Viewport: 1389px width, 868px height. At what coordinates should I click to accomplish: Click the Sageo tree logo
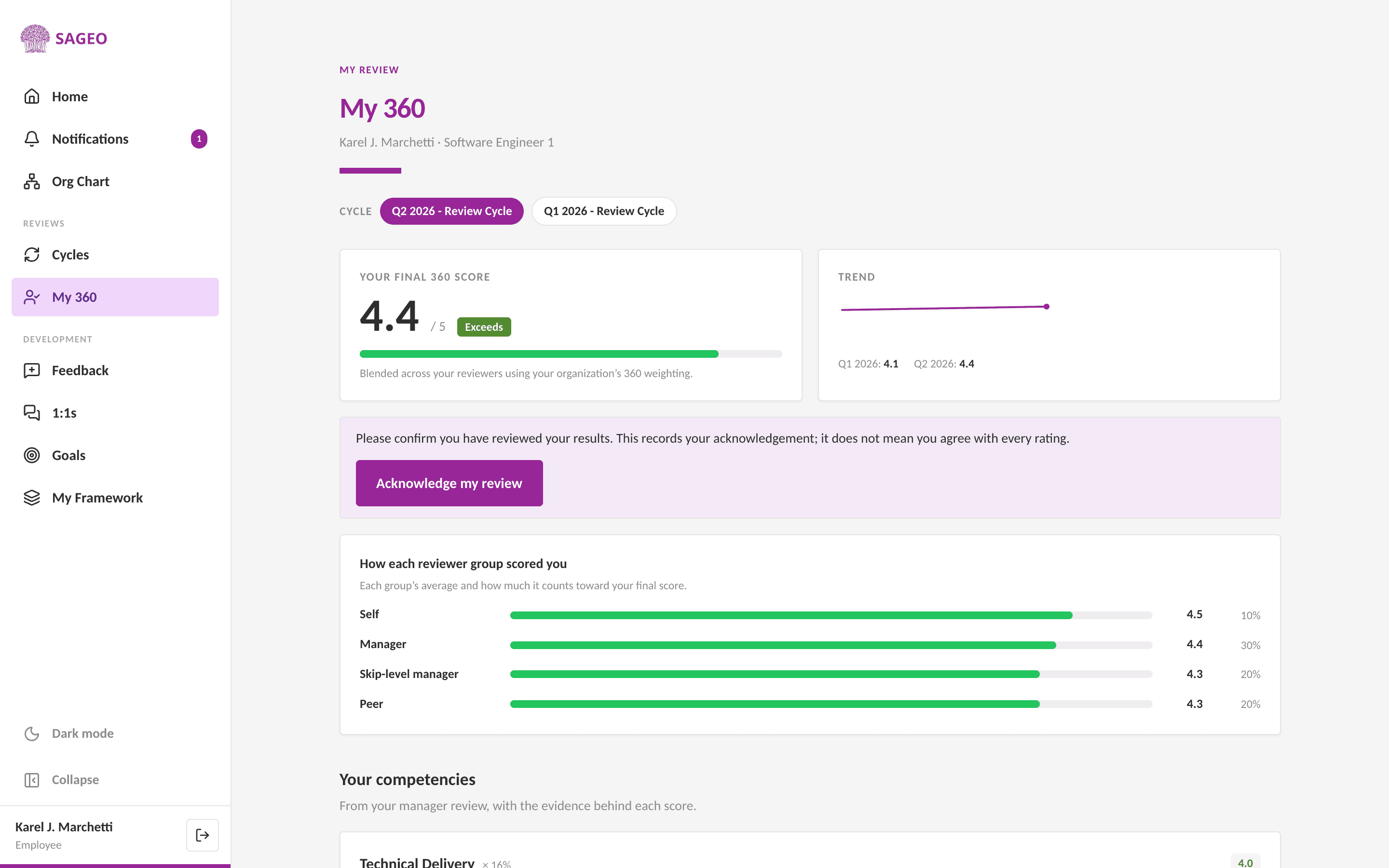point(35,39)
